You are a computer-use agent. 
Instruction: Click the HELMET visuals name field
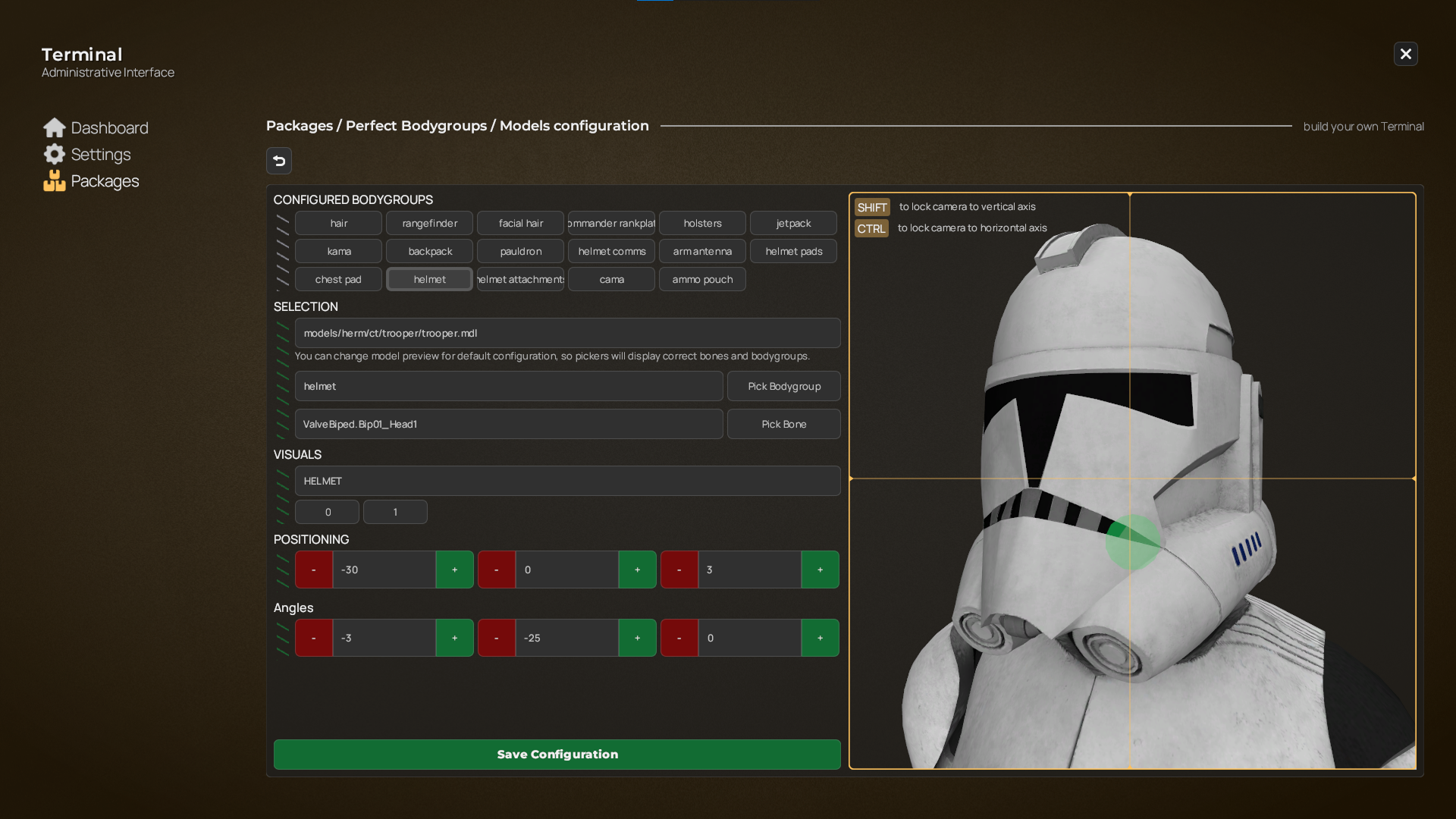pos(567,481)
